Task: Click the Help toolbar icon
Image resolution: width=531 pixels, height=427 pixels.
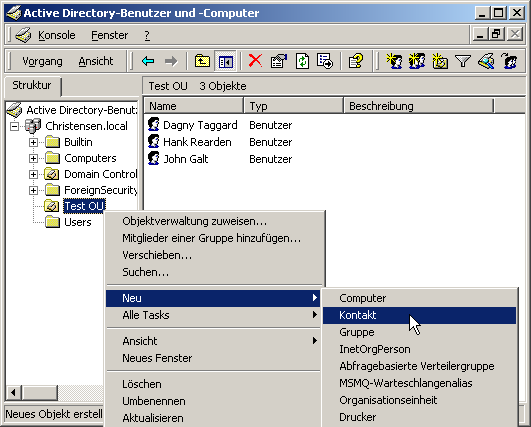Action: (356, 61)
